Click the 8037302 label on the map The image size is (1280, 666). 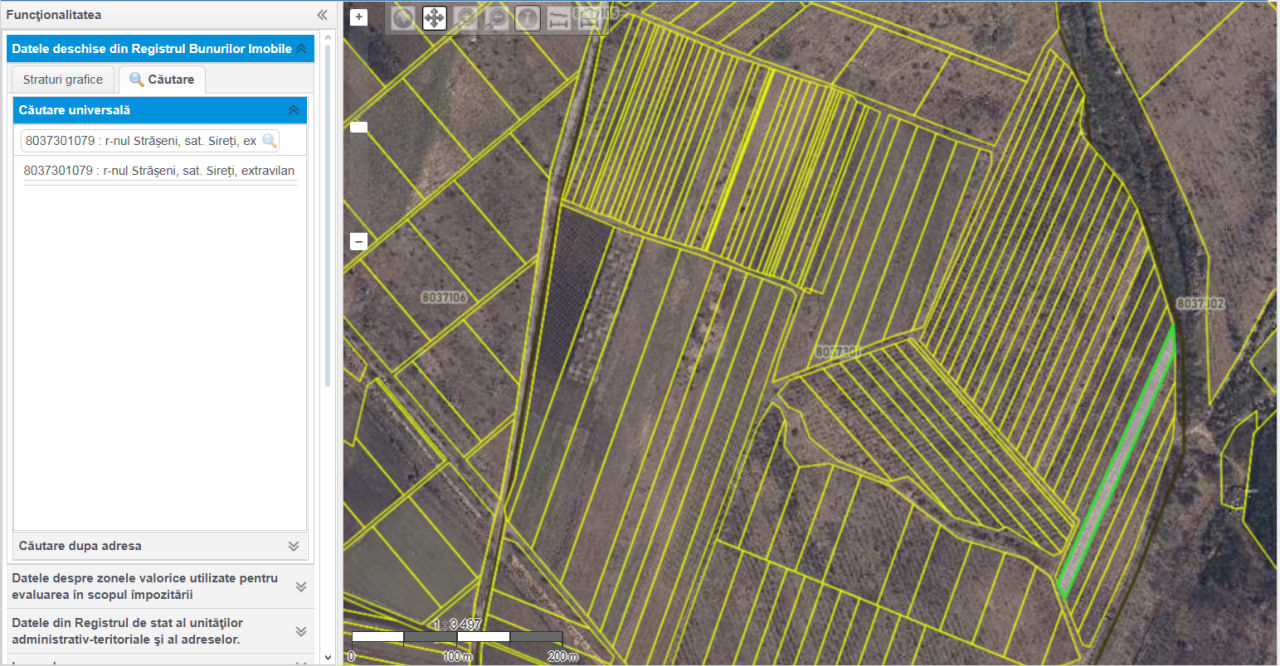pos(1200,303)
